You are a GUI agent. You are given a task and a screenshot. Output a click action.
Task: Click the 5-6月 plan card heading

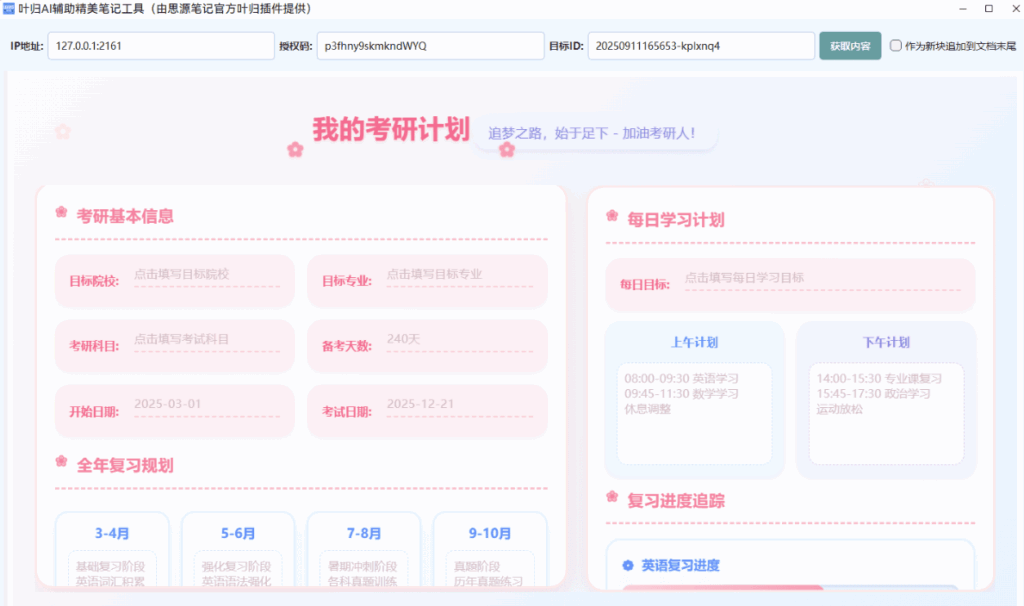(238, 534)
